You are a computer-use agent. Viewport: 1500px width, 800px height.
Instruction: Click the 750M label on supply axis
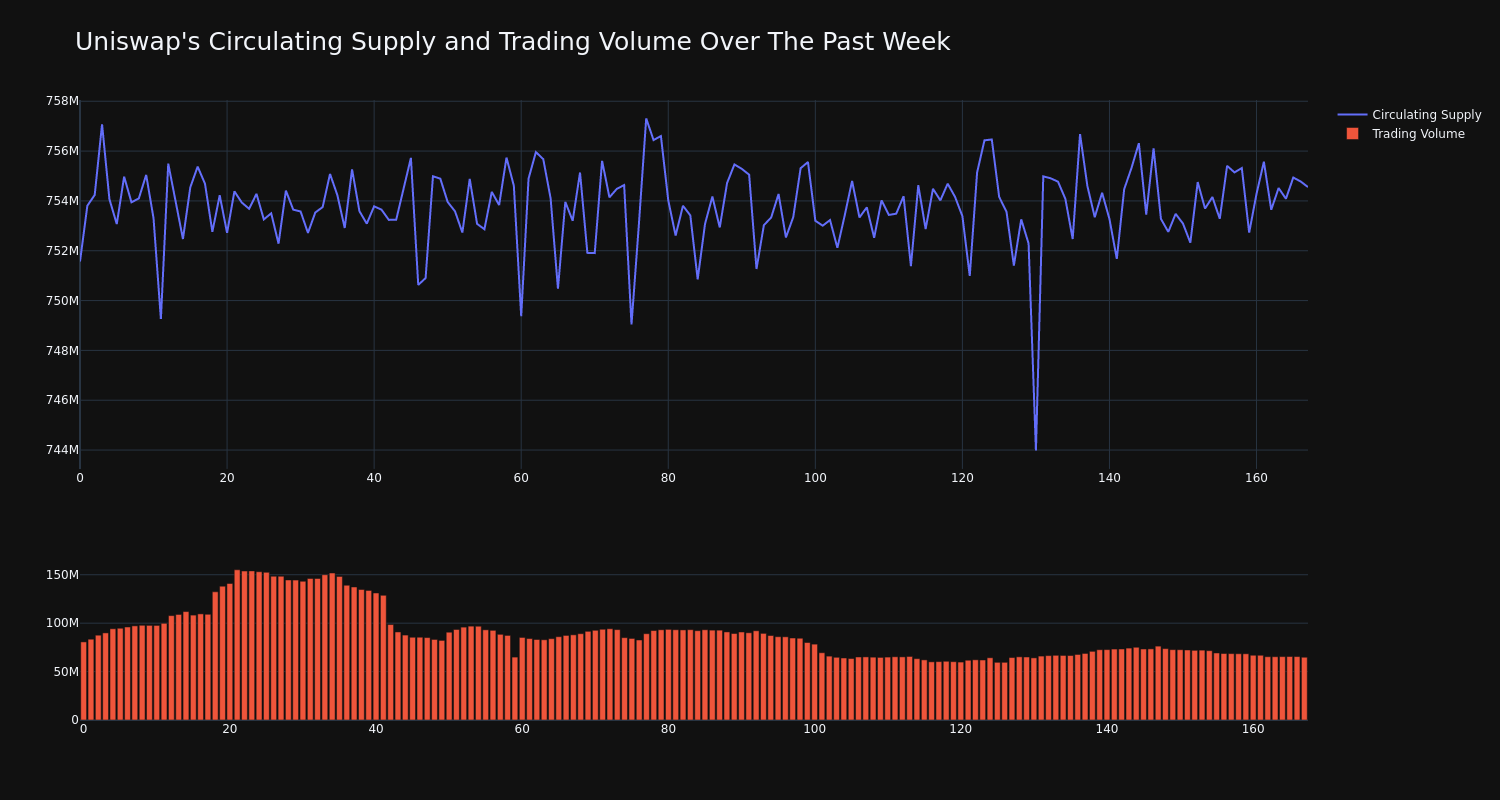pyautogui.click(x=62, y=300)
